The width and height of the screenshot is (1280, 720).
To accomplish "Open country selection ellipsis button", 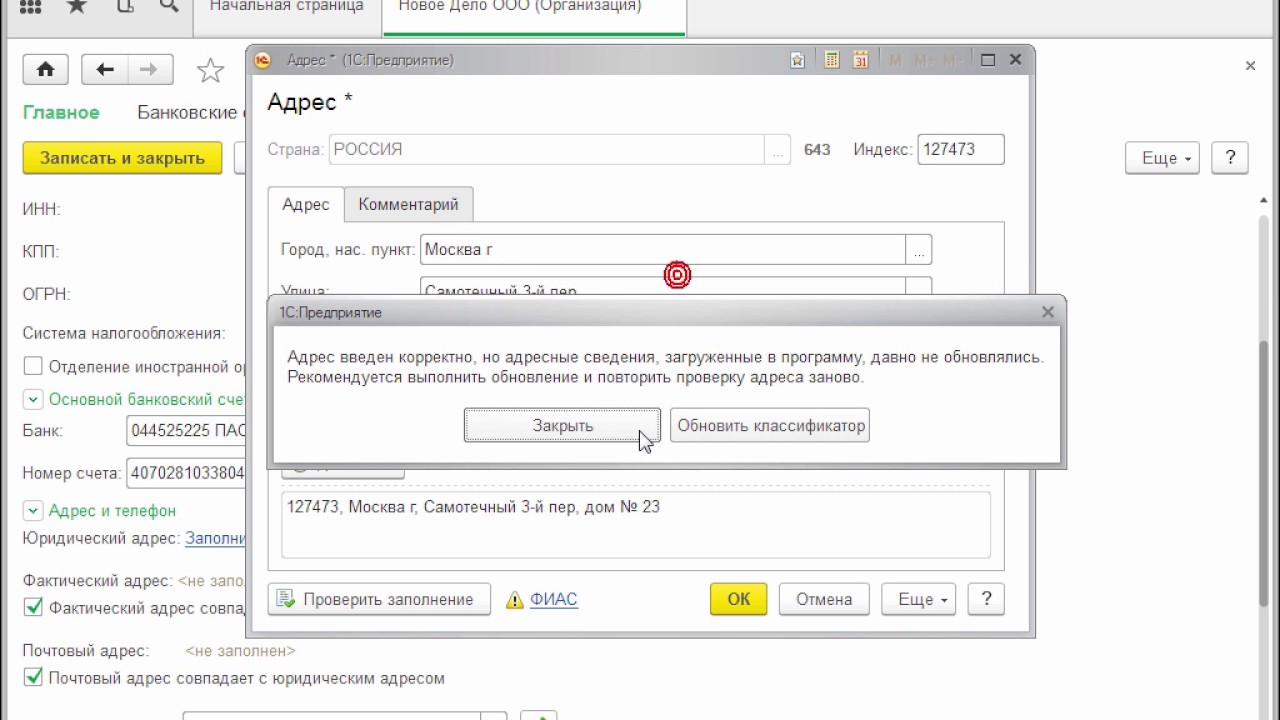I will pyautogui.click(x=777, y=150).
